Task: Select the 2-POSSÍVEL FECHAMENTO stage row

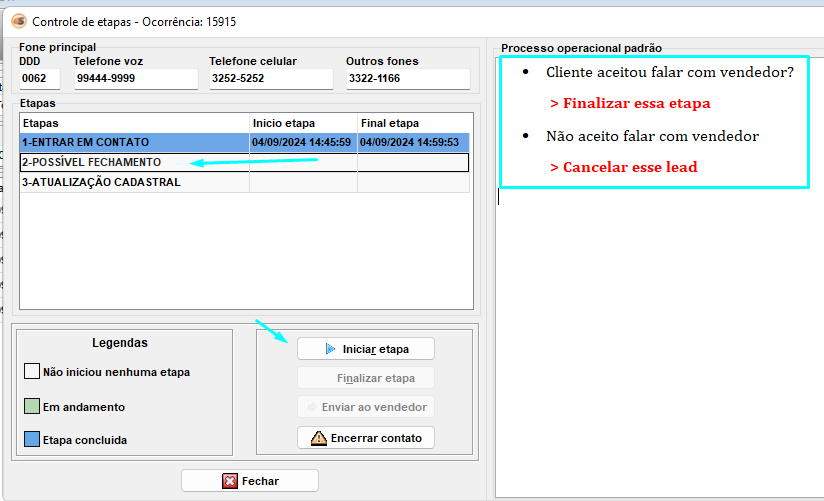Action: point(134,162)
